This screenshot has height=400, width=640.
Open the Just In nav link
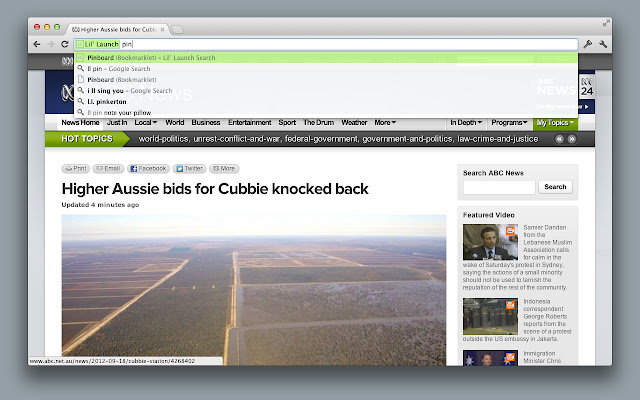click(117, 122)
